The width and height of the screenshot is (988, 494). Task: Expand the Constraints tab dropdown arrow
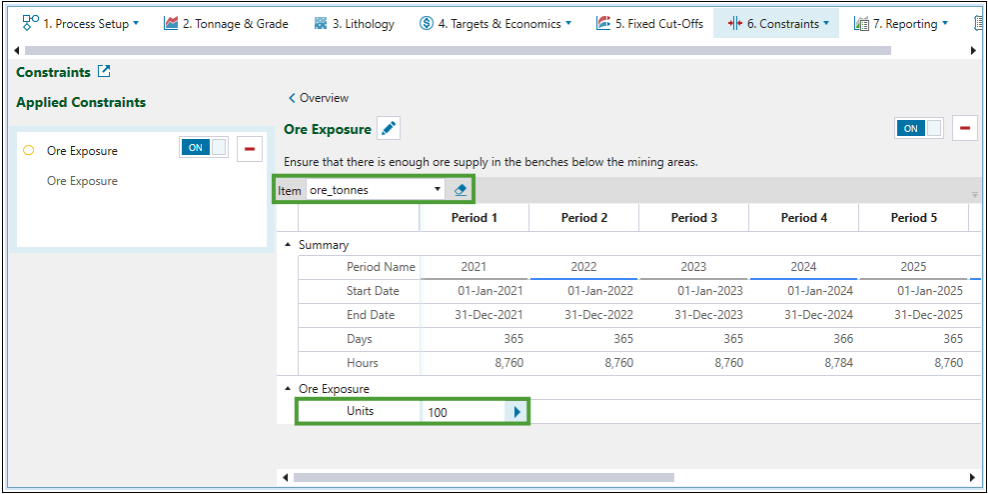(x=825, y=24)
